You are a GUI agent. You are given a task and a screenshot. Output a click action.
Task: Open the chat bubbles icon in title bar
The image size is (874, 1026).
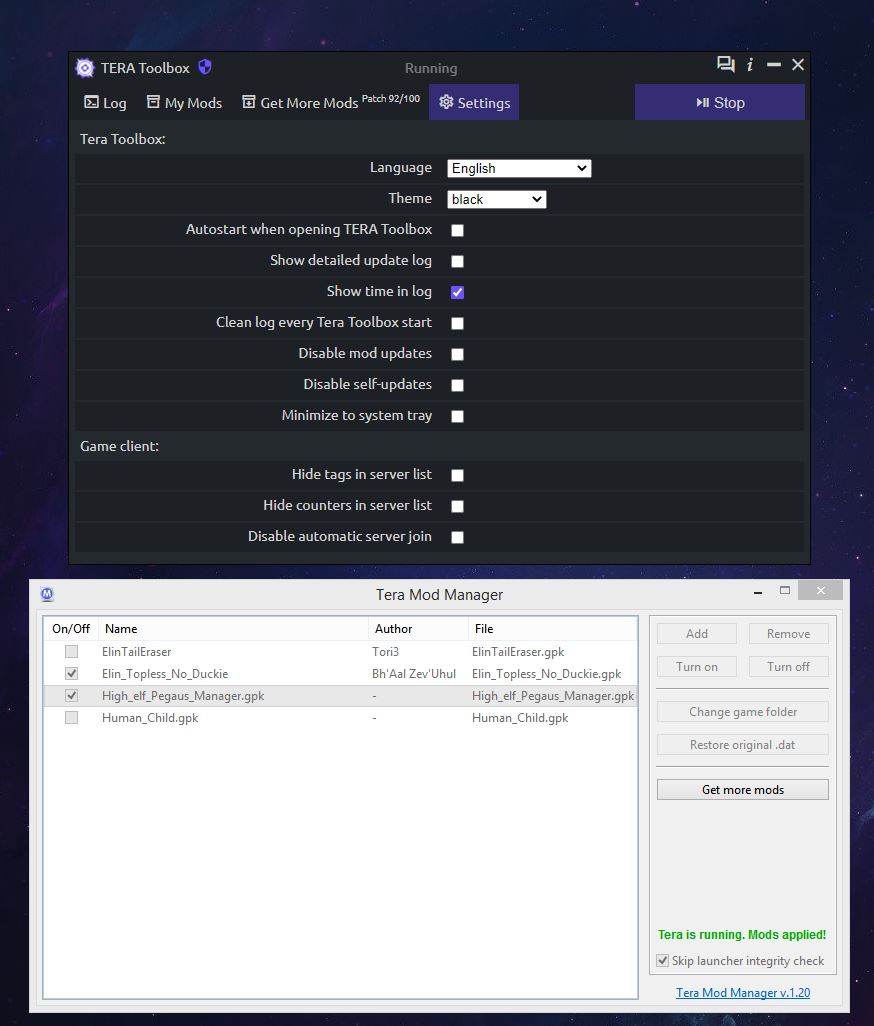pyautogui.click(x=725, y=65)
